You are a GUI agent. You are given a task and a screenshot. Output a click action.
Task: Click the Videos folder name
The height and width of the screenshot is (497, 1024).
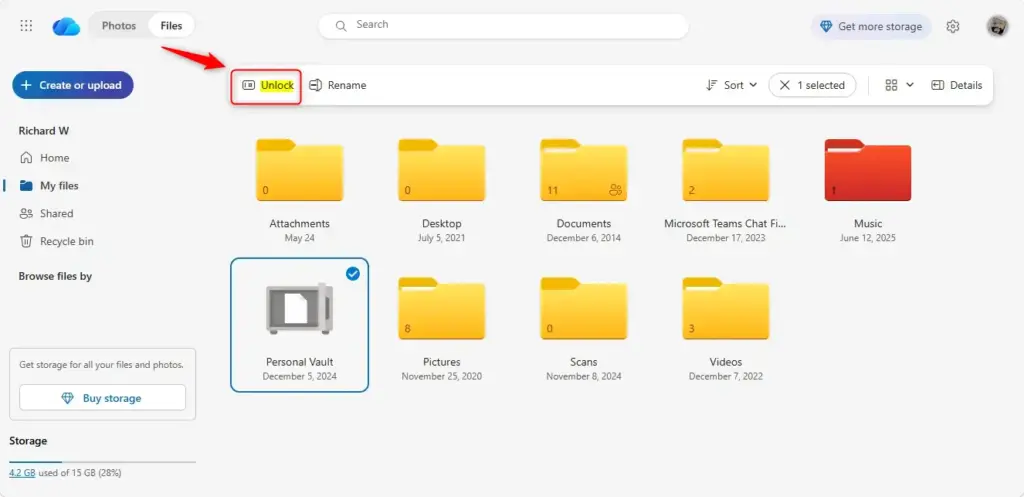[726, 362]
